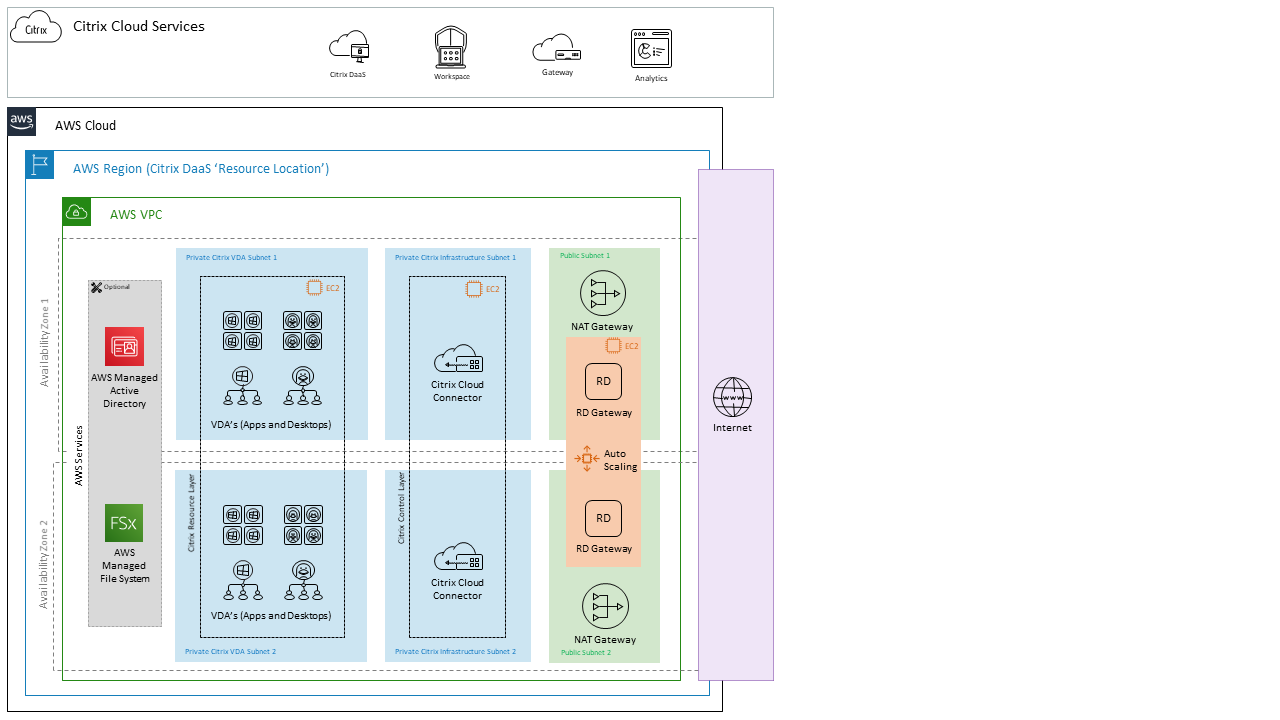The image size is (1280, 720).
Task: Select Cloud Connector icon in Infrastructure Subnet 1
Action: coord(458,360)
